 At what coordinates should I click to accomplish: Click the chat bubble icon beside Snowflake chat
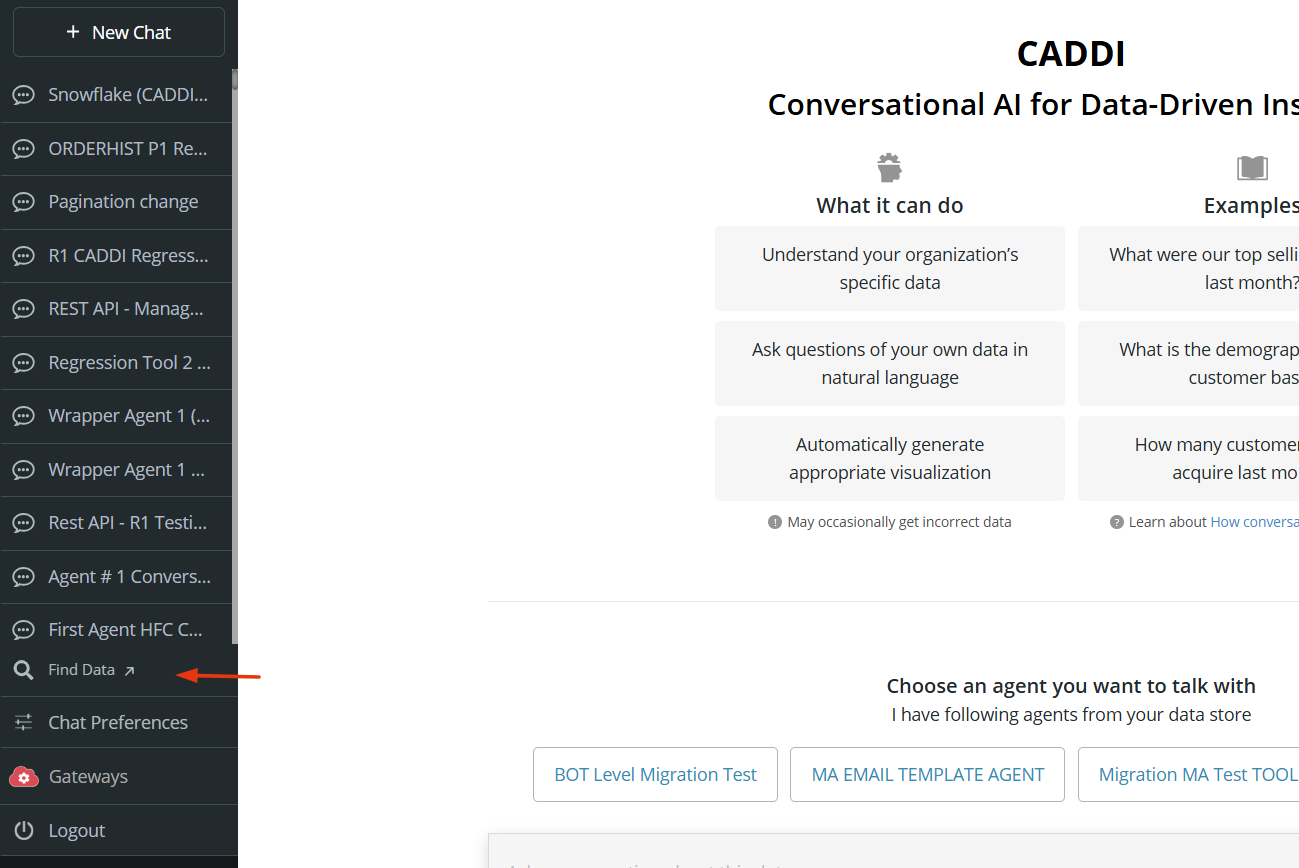(23, 95)
